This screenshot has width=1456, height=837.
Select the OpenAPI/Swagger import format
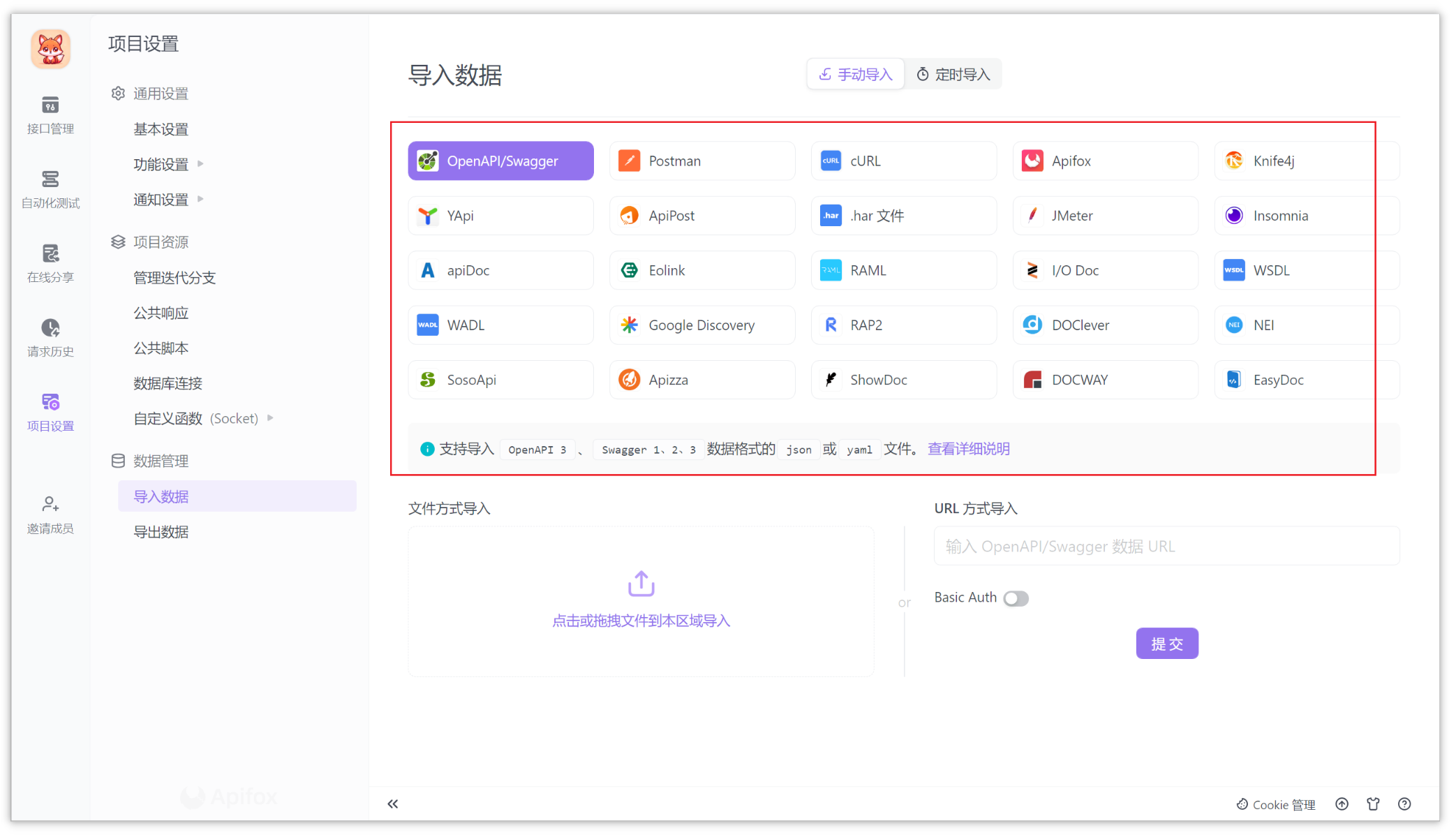[500, 161]
